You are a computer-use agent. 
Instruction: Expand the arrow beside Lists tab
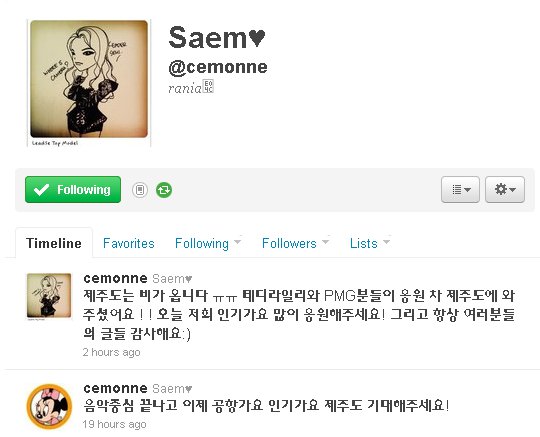point(387,242)
